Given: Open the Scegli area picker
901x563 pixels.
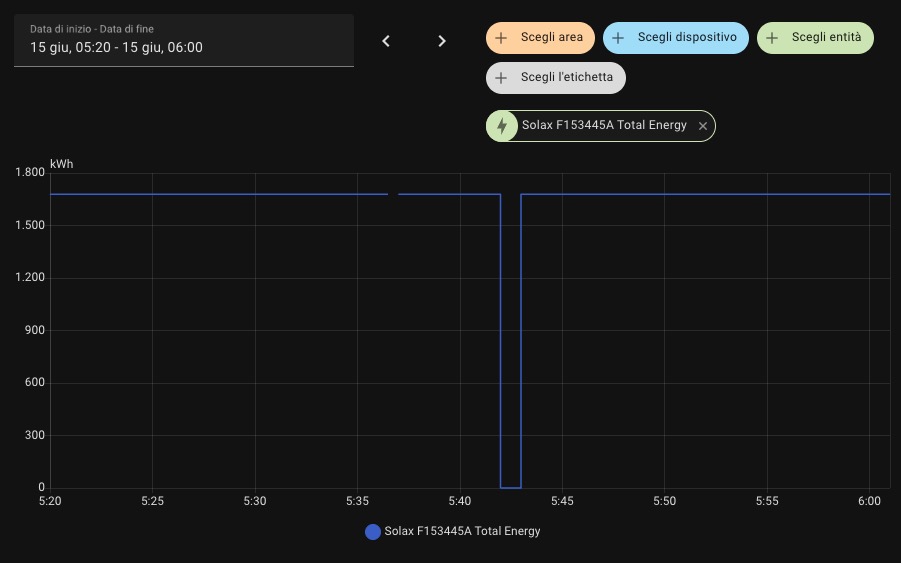Looking at the screenshot, I should click(540, 38).
